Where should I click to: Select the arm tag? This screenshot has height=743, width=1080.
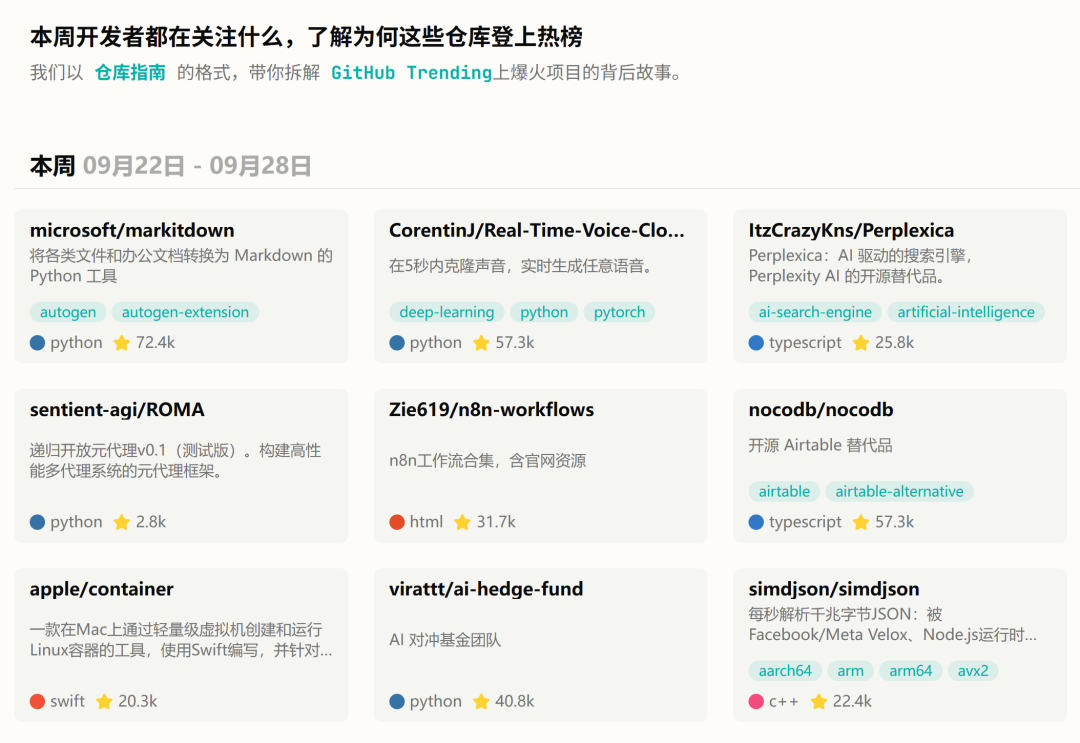pos(850,670)
